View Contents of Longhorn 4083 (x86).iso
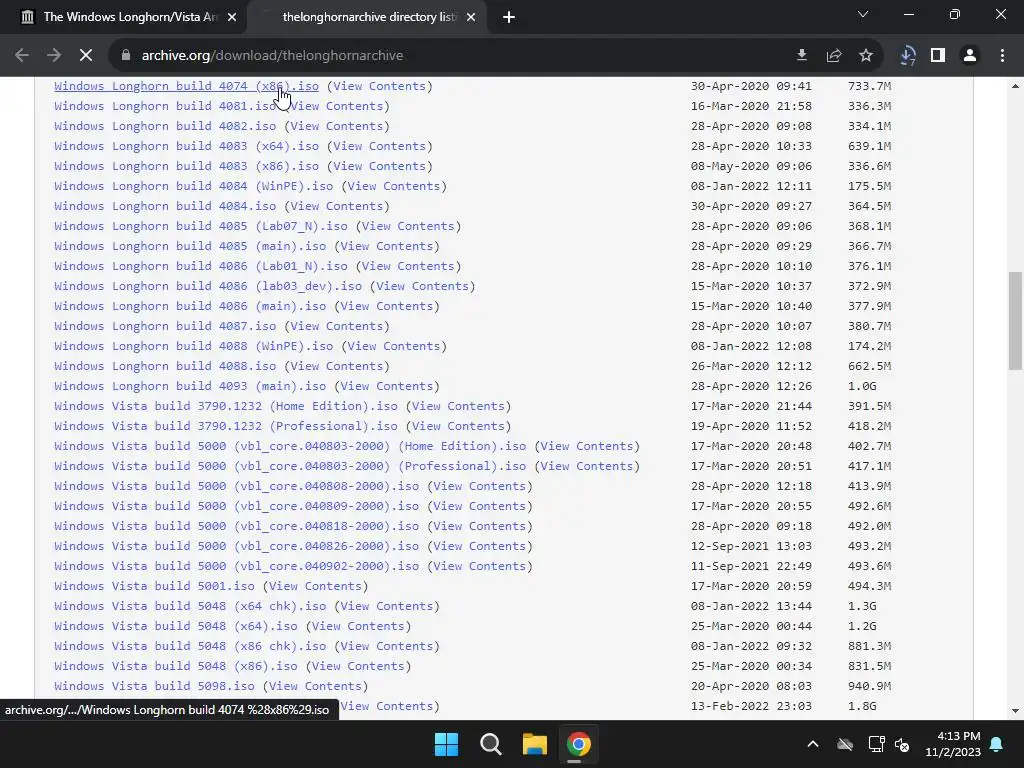Screen dimensions: 1024x768 point(379,166)
